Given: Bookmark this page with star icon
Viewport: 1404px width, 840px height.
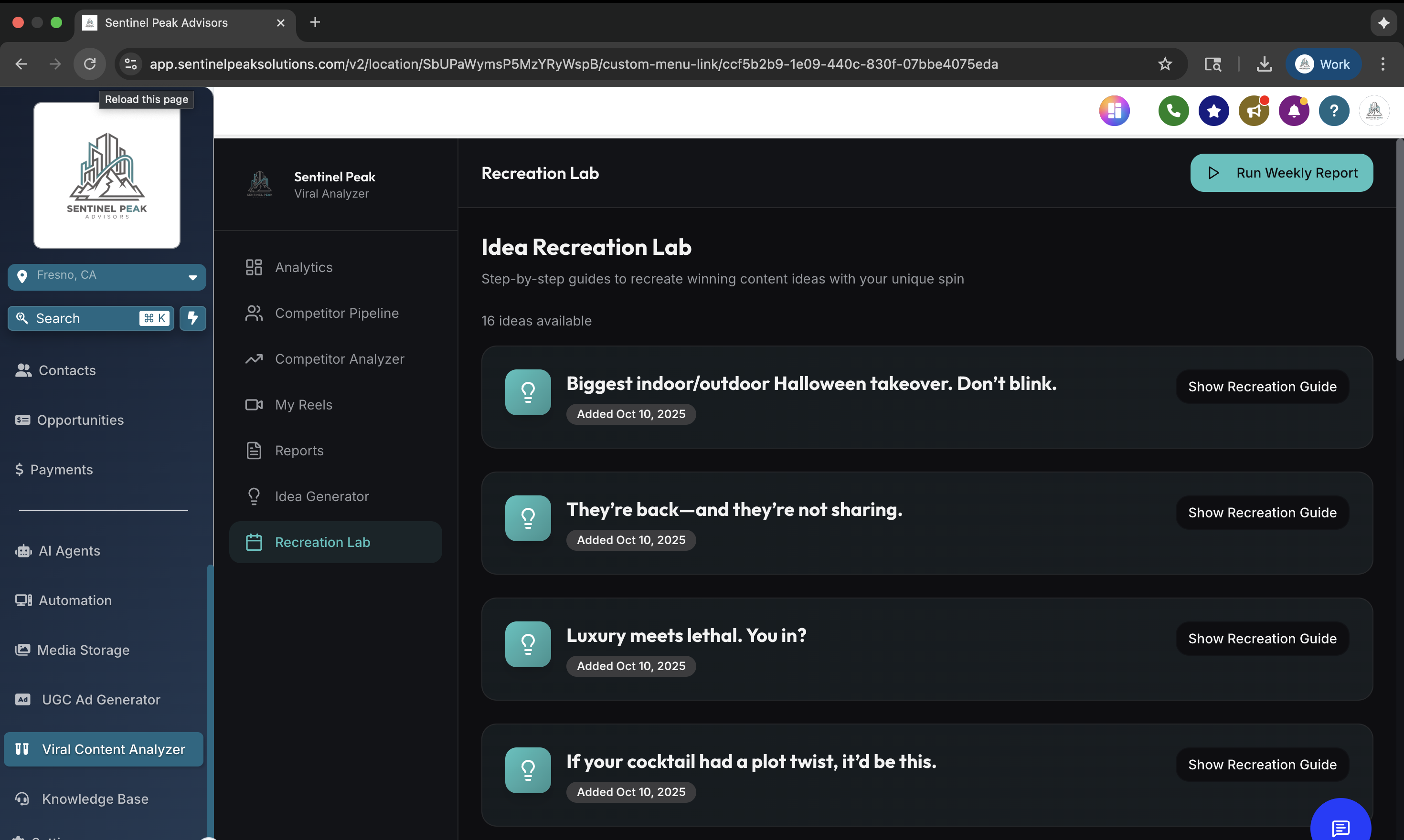Looking at the screenshot, I should click(1164, 64).
